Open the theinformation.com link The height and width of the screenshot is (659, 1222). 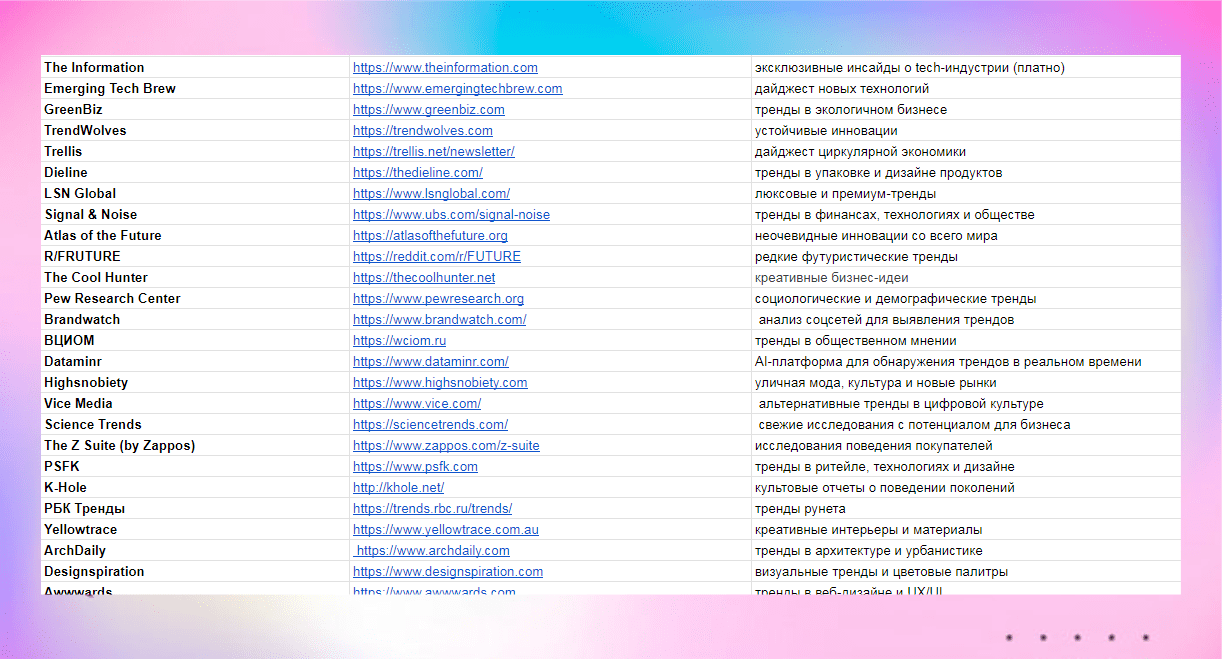point(445,68)
